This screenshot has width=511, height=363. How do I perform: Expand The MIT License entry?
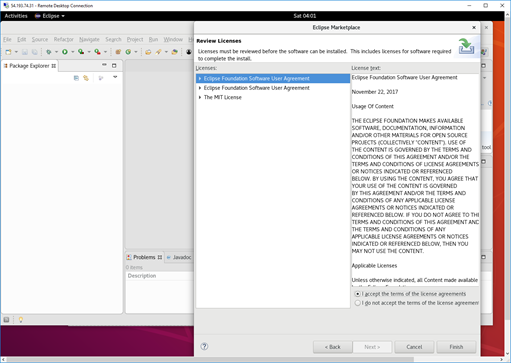[200, 97]
